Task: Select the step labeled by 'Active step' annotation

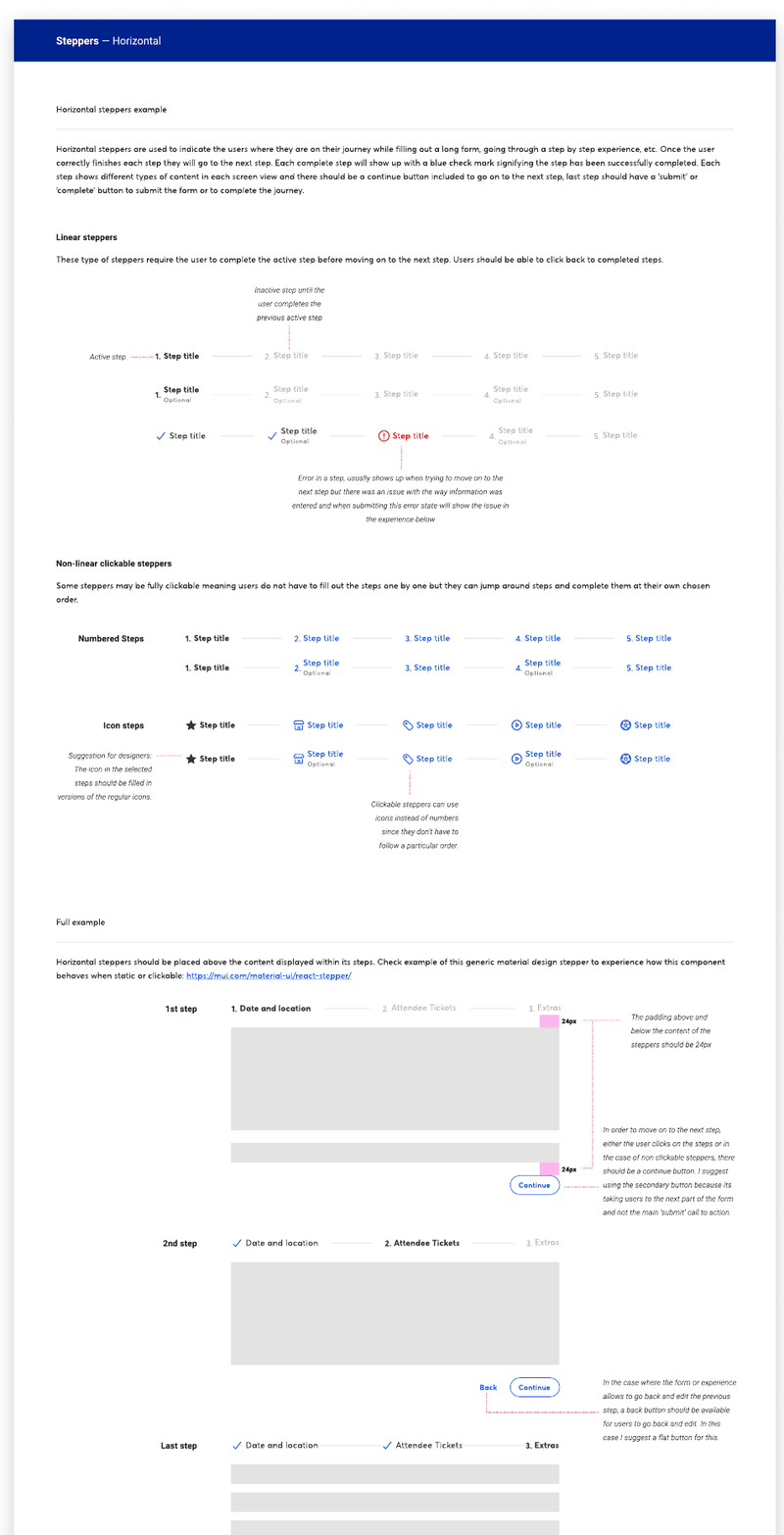Action: 176,356
